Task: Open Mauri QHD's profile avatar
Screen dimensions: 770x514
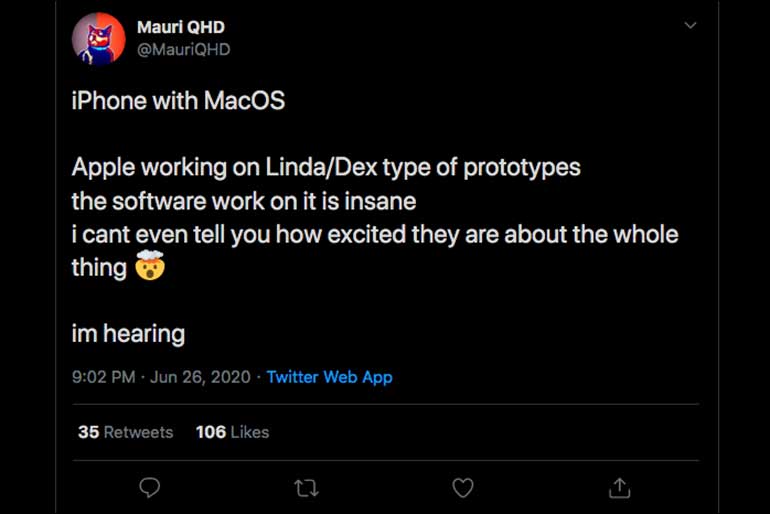Action: tap(99, 39)
